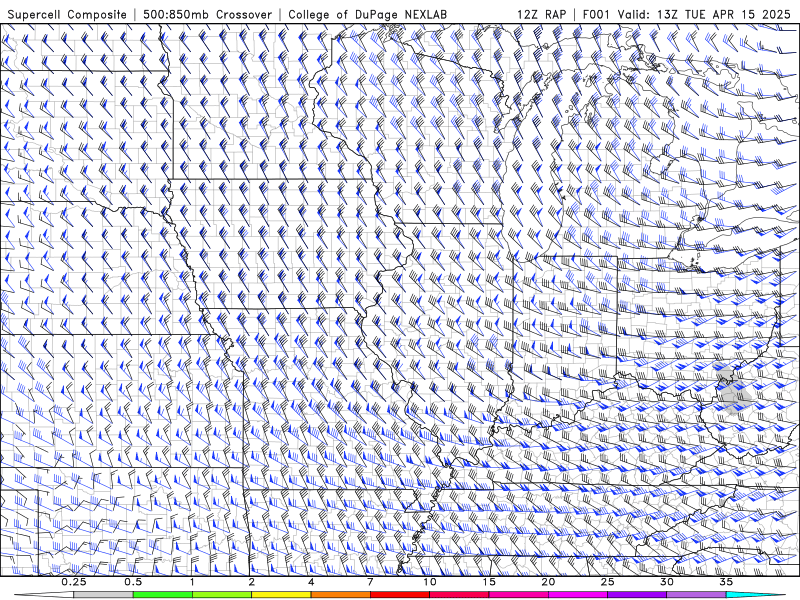Click the "15" colorbar value label
800x600 pixels.
click(x=489, y=582)
